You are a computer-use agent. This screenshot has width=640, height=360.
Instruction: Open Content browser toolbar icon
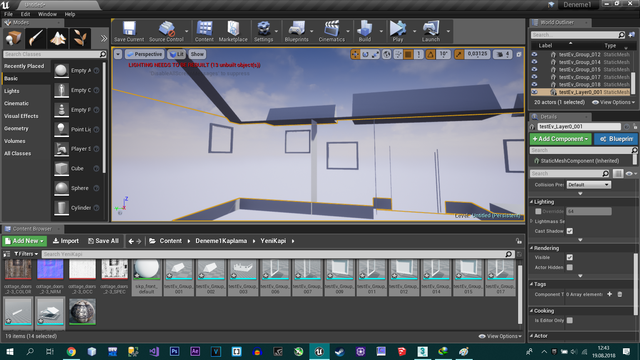tap(204, 31)
